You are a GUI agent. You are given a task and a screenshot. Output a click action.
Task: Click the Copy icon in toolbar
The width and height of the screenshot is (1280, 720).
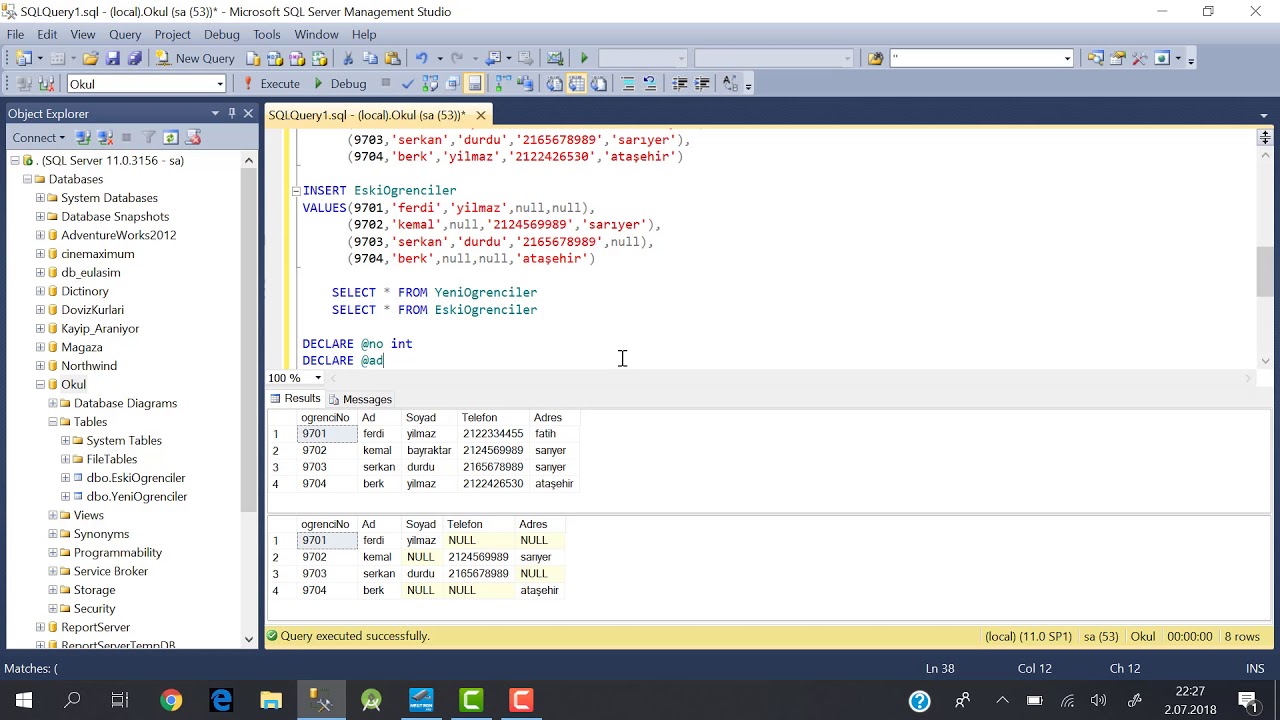[x=370, y=58]
